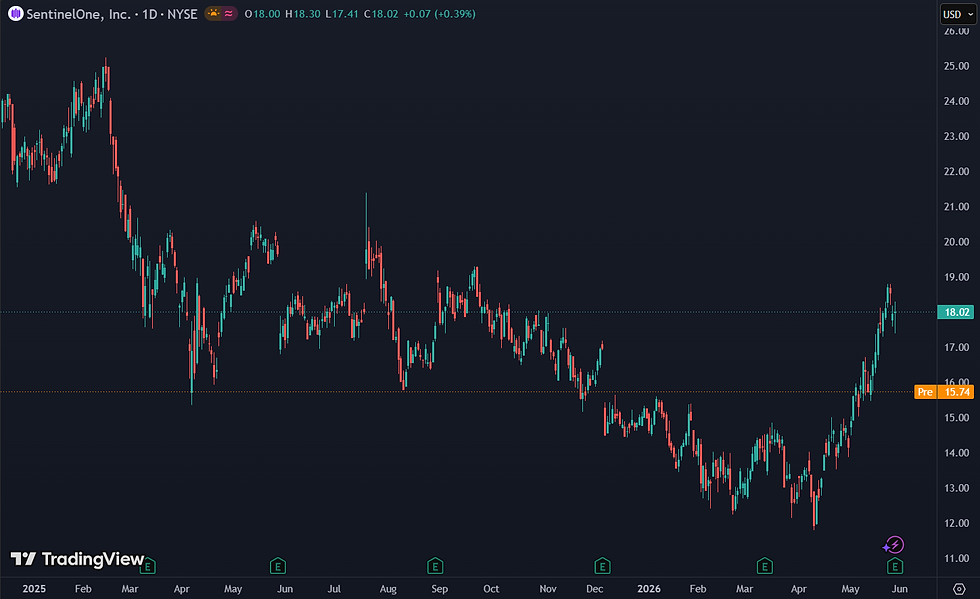Click the change value +0.07 (+0.39%)
This screenshot has width=980, height=599.
(439, 14)
